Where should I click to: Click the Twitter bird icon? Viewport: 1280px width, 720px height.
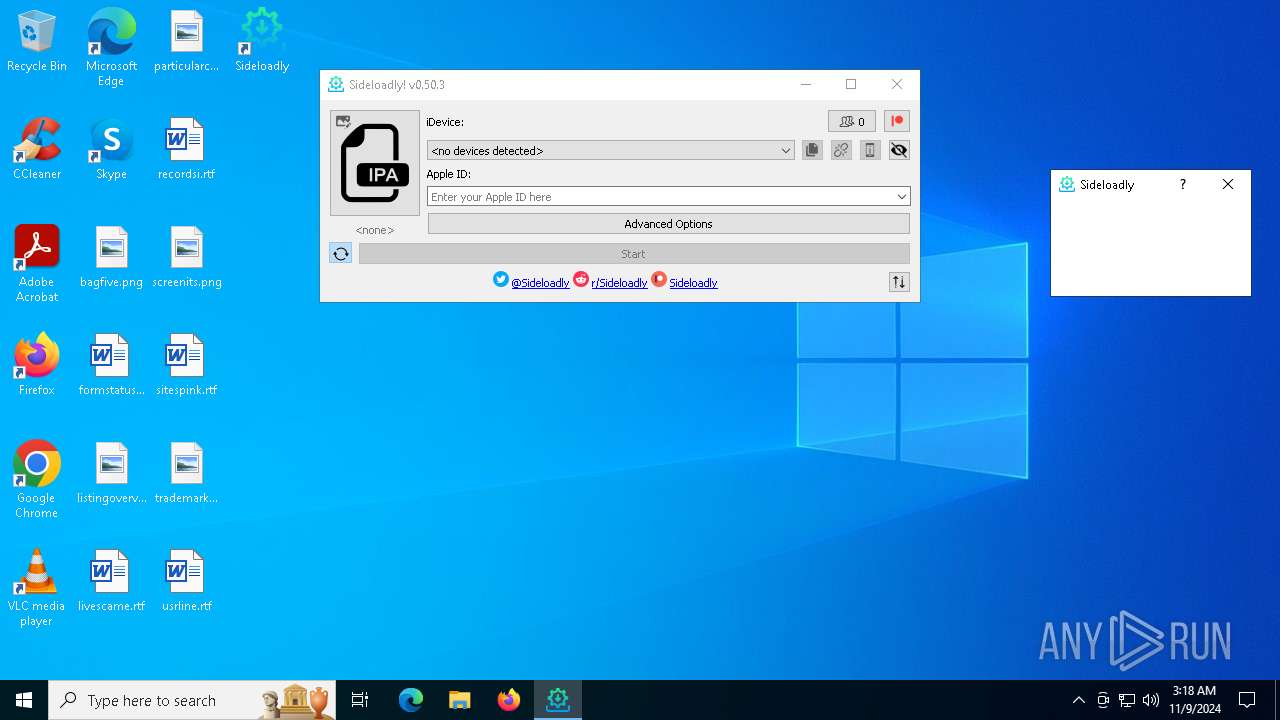(x=501, y=280)
